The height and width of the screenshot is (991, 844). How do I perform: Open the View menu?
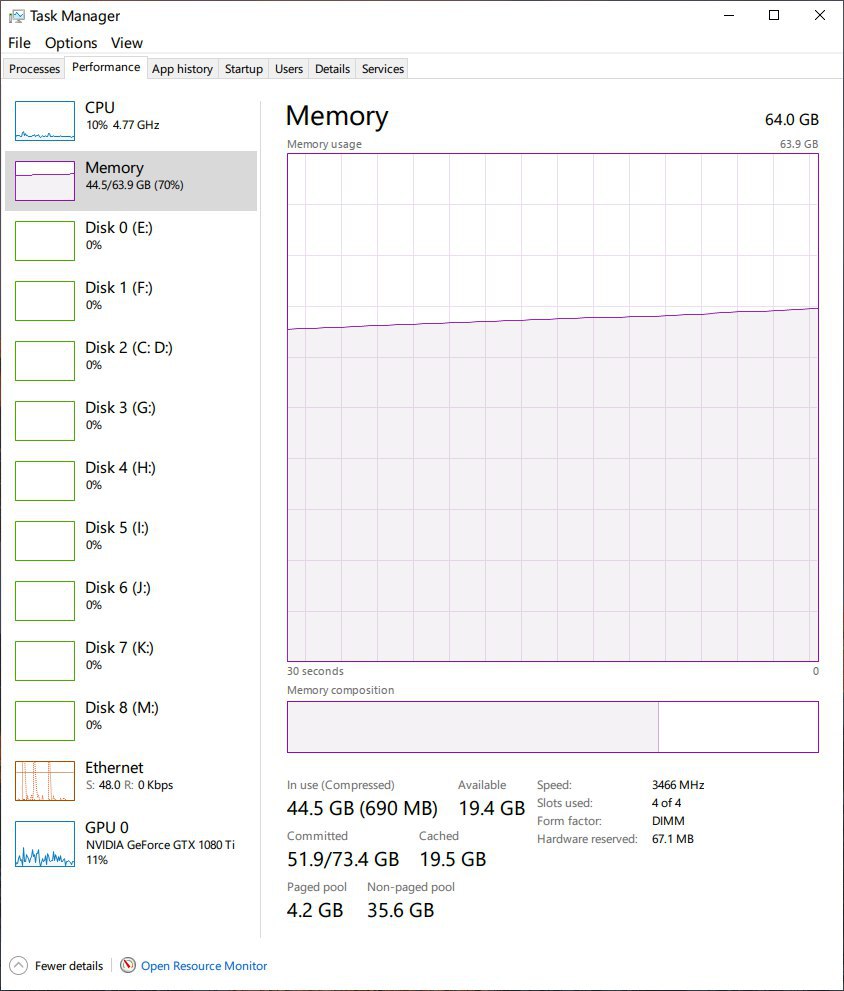click(x=127, y=43)
